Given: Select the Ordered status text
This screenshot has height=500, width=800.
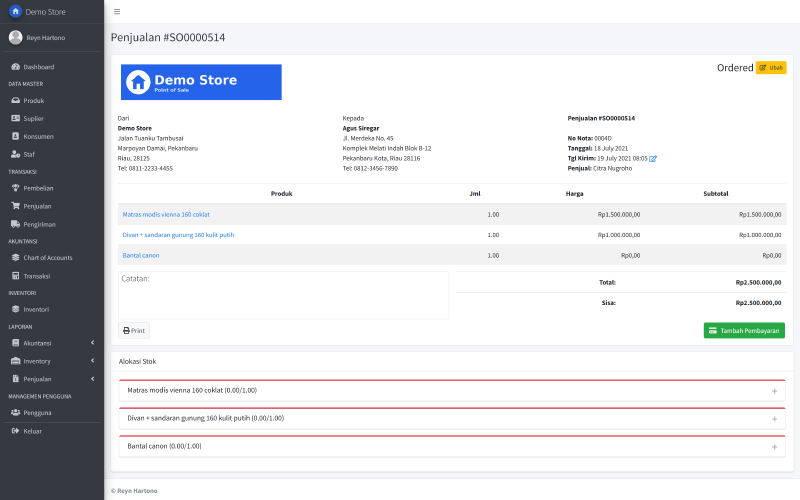Looking at the screenshot, I should pyautogui.click(x=735, y=67).
